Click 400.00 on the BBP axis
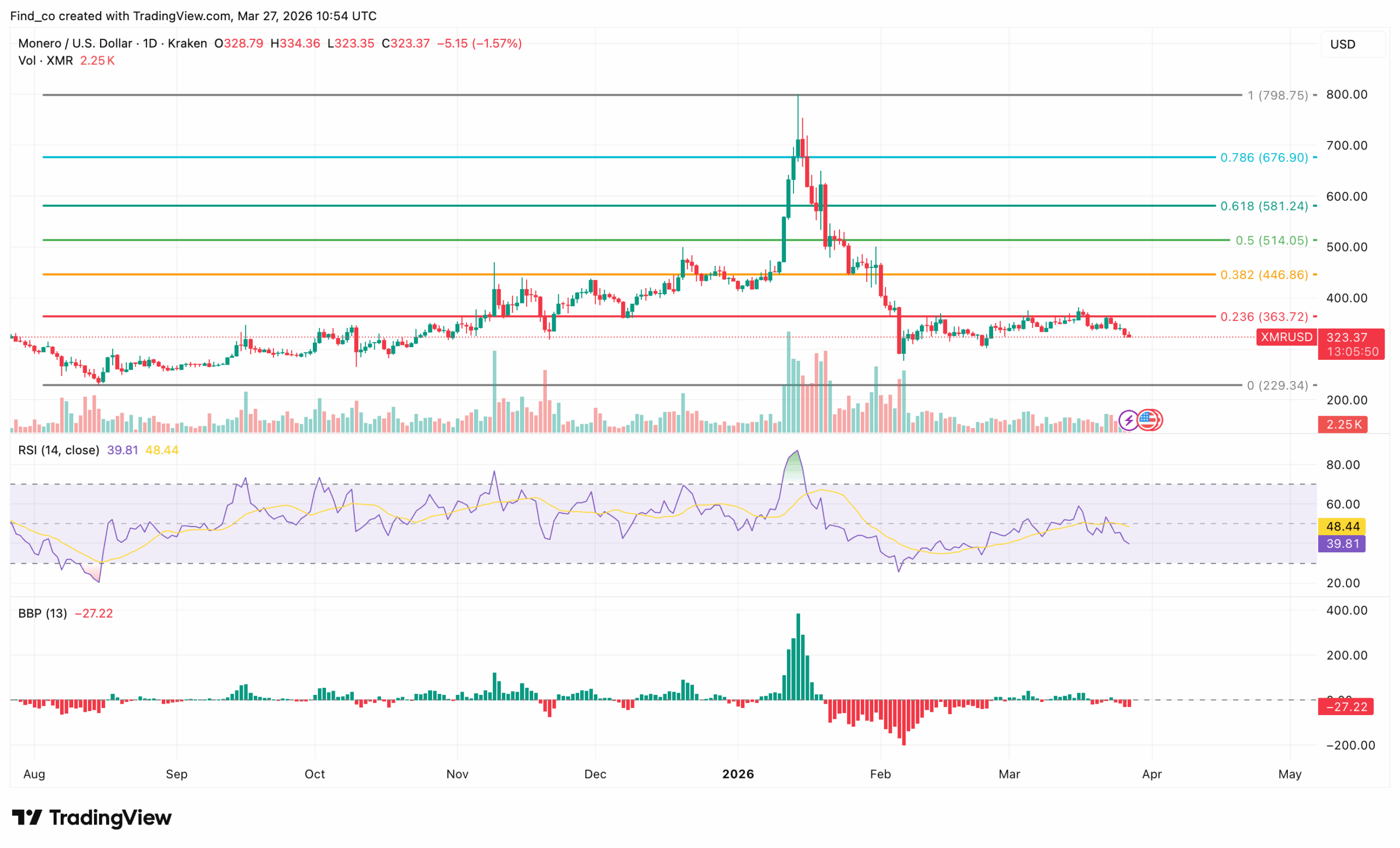The width and height of the screenshot is (1400, 848). click(x=1346, y=611)
